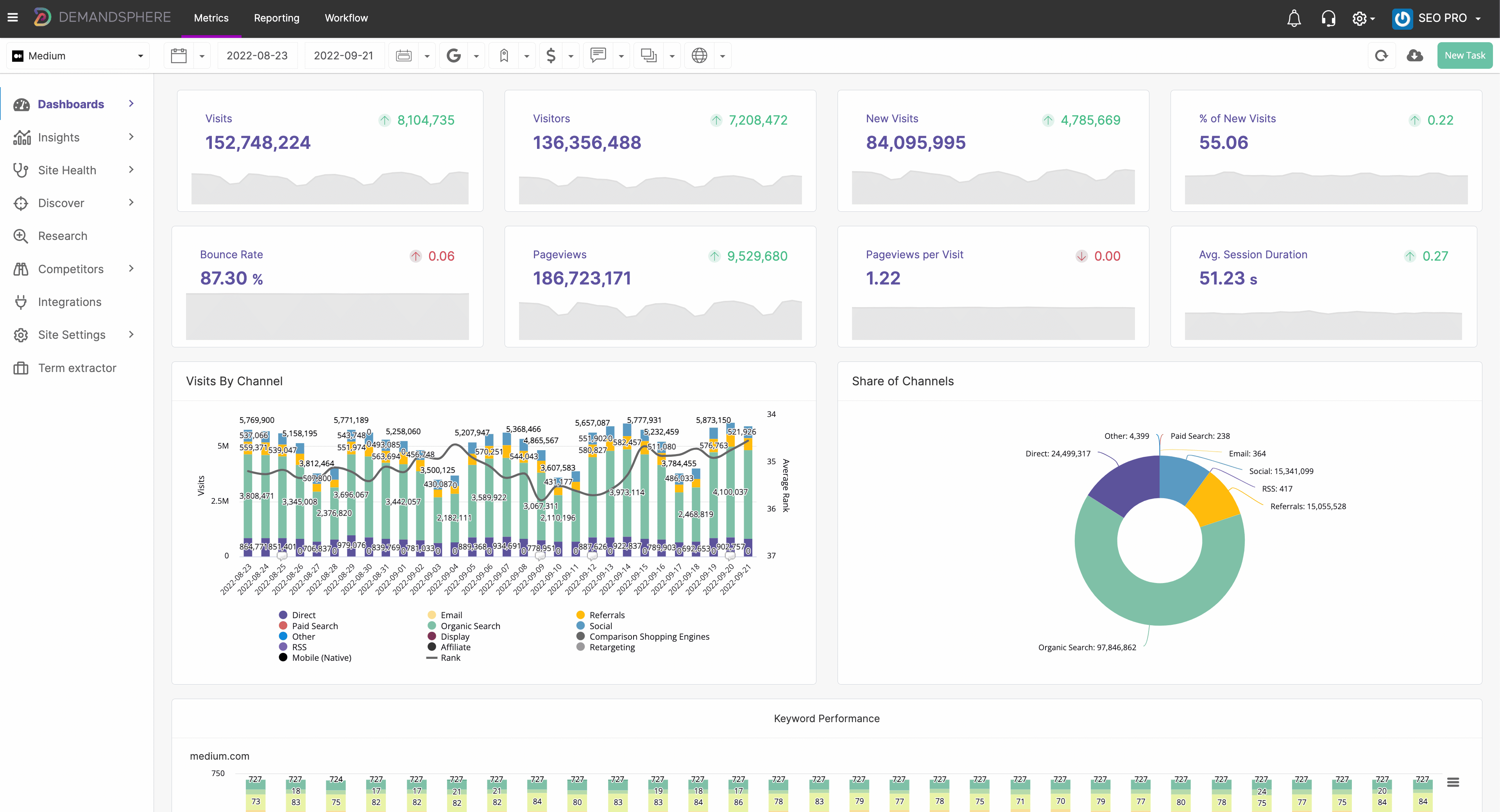
Task: Toggle Rank line in chart legend
Action: coord(450,658)
